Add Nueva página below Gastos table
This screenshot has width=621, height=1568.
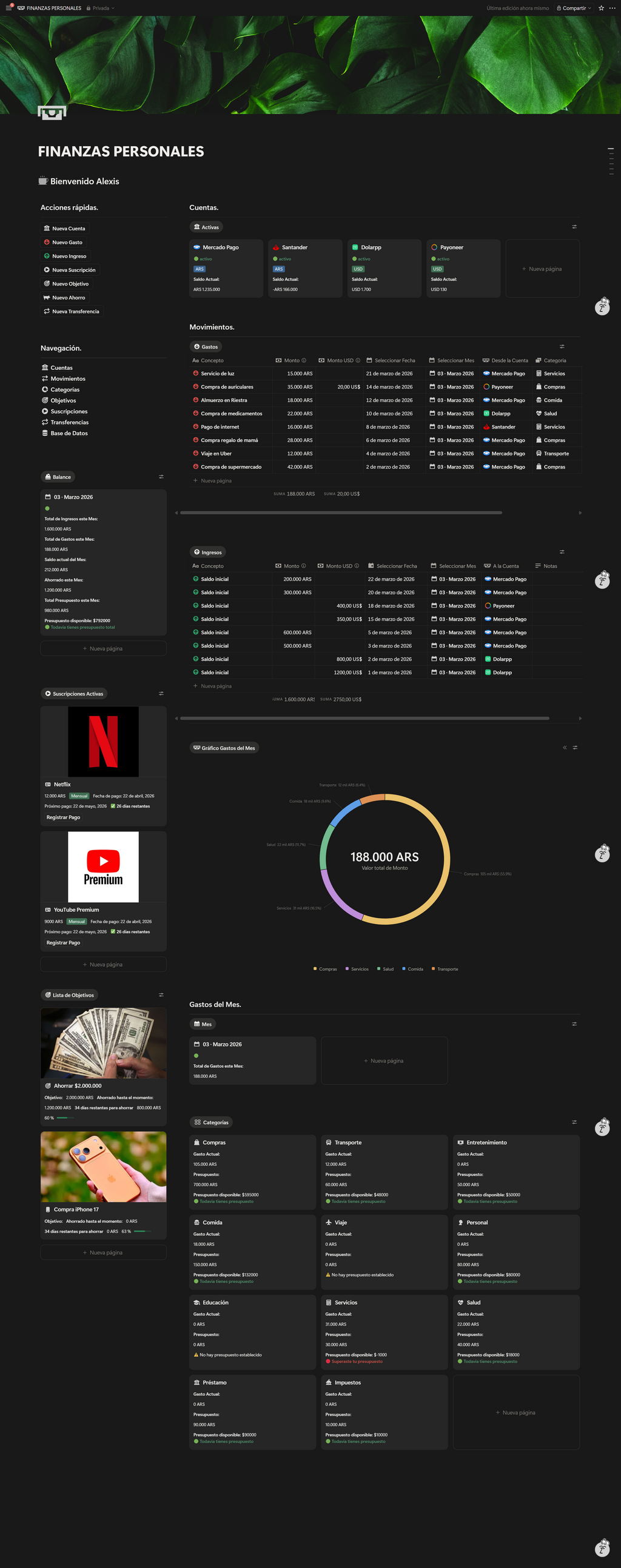point(212,481)
